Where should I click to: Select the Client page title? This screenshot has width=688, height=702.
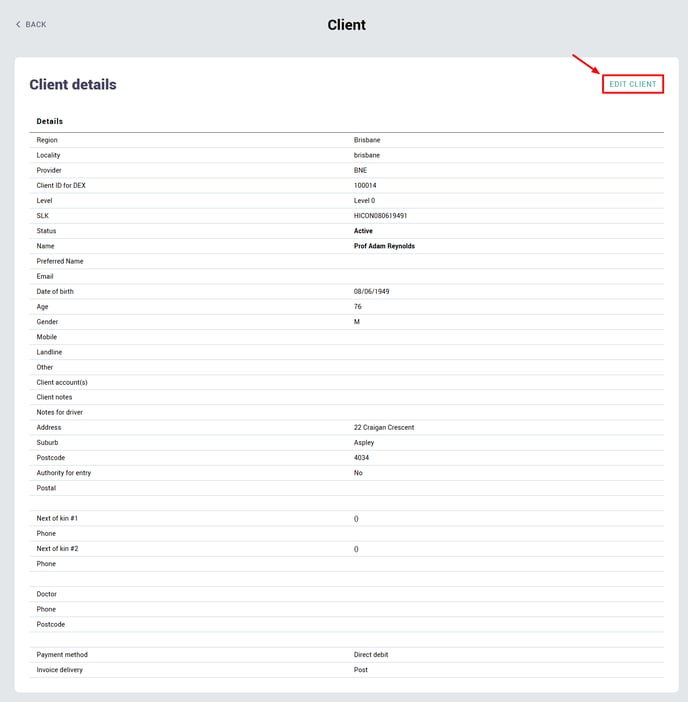346,25
